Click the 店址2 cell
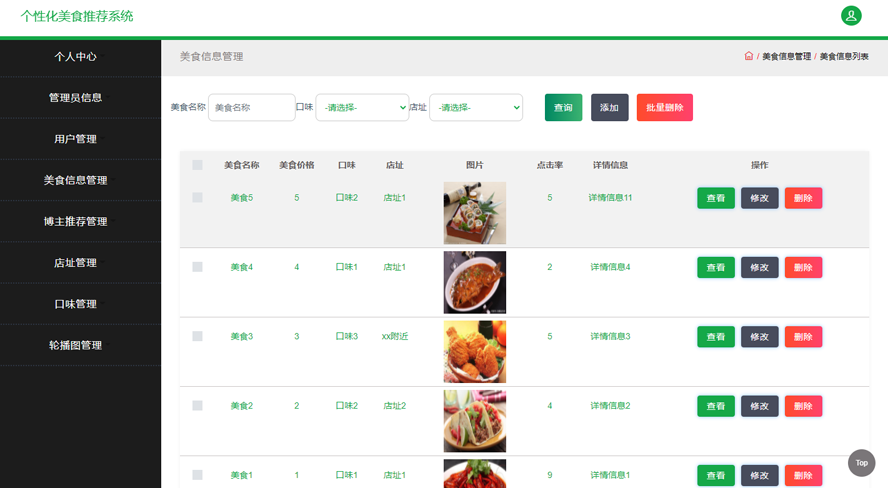 (x=395, y=405)
